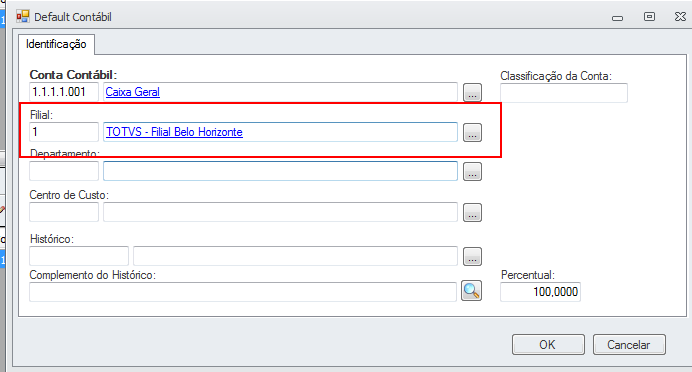Image resolution: width=692 pixels, height=372 pixels.
Task: Follow the Caixa Geral link
Action: 132,92
